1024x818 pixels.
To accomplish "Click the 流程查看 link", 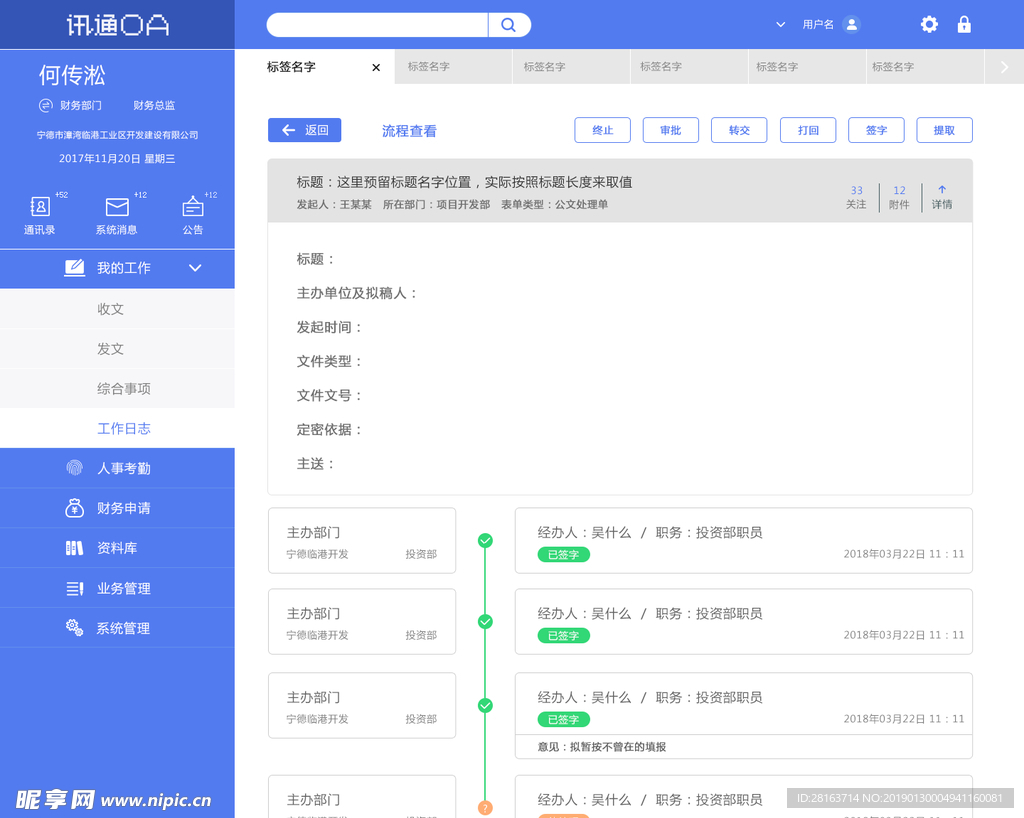I will [x=409, y=131].
